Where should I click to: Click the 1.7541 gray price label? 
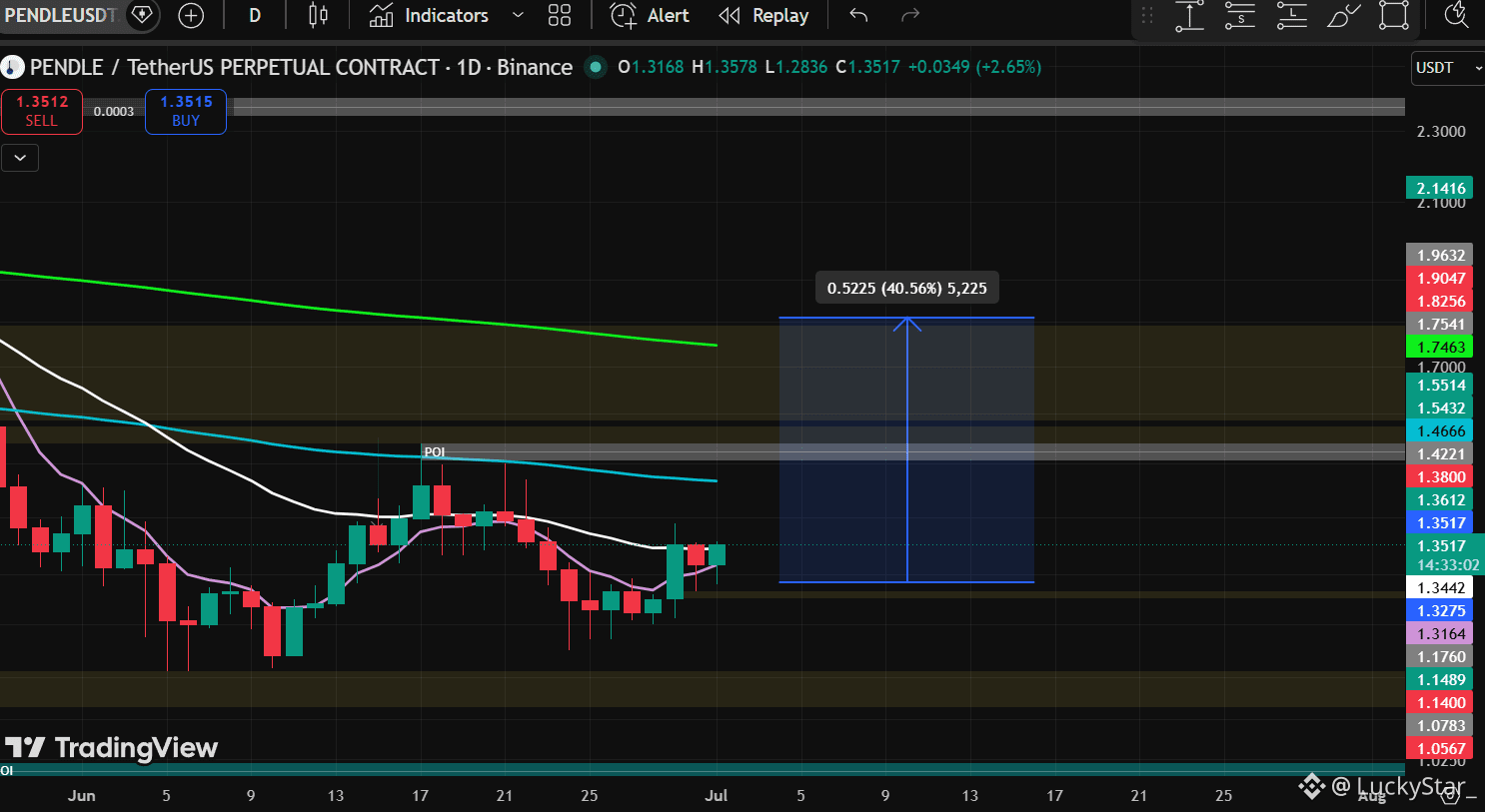(1439, 324)
